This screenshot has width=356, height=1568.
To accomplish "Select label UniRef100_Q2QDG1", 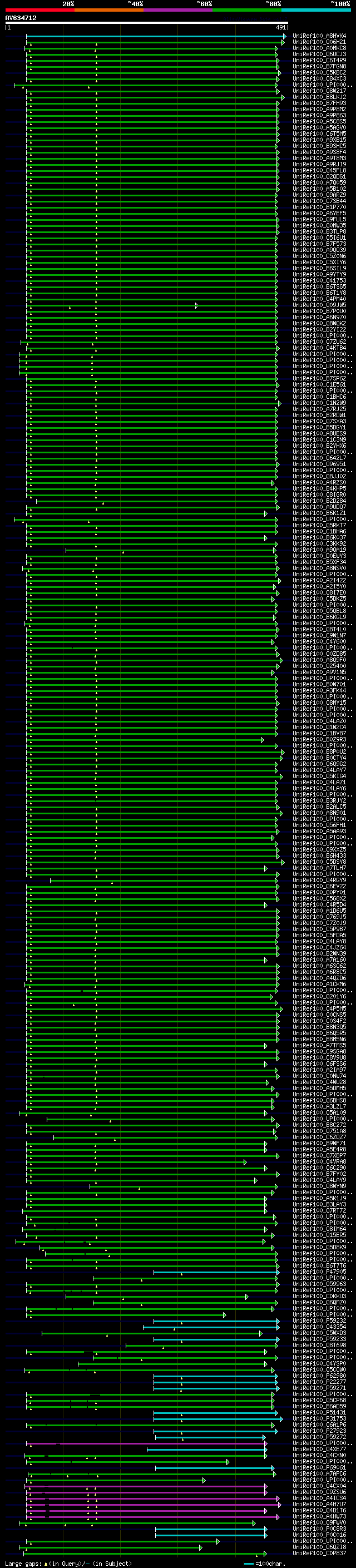I will [319, 176].
